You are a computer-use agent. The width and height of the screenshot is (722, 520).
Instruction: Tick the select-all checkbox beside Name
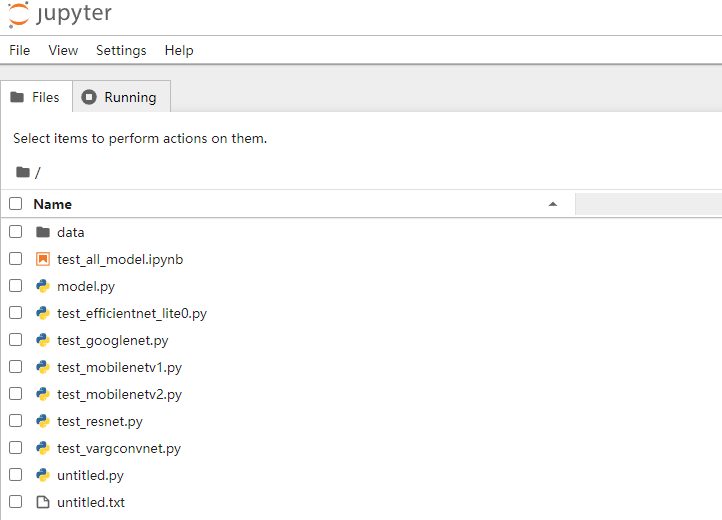click(x=16, y=204)
